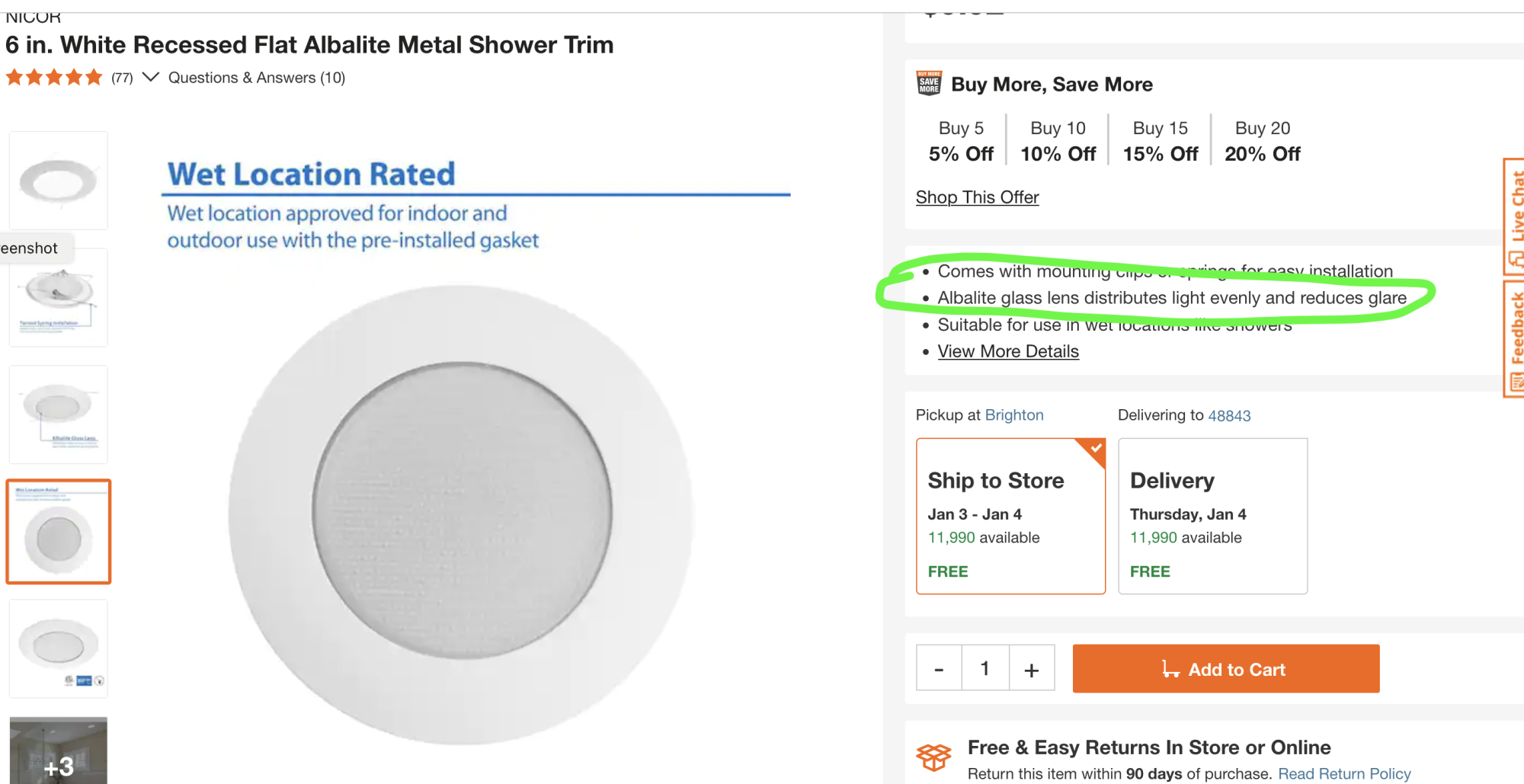Select the Ship to Store option
The height and width of the screenshot is (784, 1524).
point(1010,516)
